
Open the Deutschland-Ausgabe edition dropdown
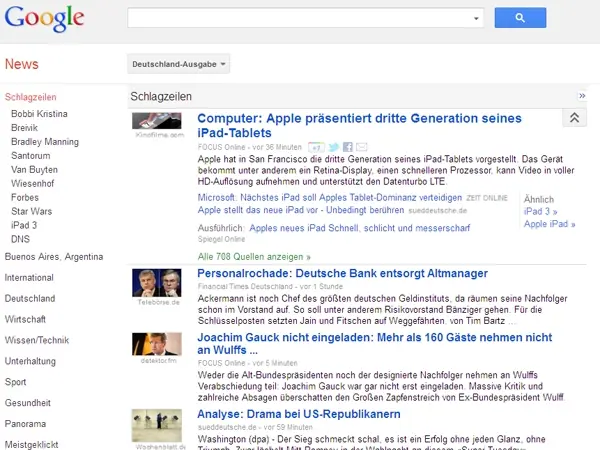(x=178, y=64)
